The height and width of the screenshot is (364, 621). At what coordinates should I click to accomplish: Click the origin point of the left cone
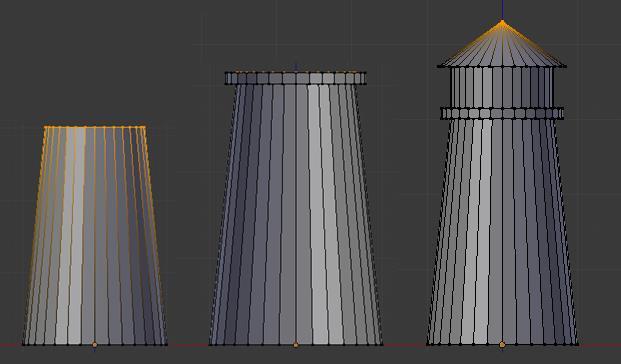coord(95,345)
